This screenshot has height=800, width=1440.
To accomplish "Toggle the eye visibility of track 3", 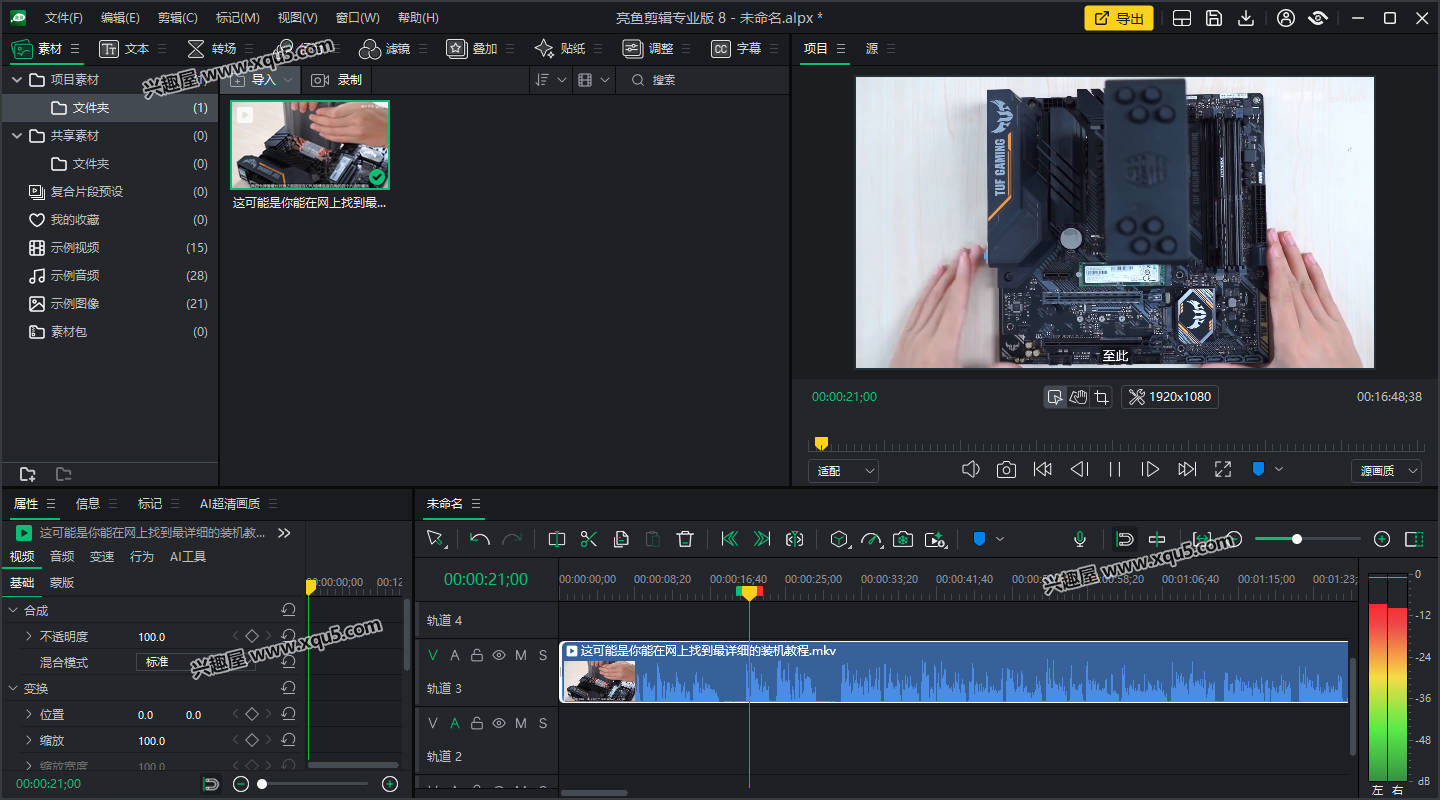I will [499, 655].
